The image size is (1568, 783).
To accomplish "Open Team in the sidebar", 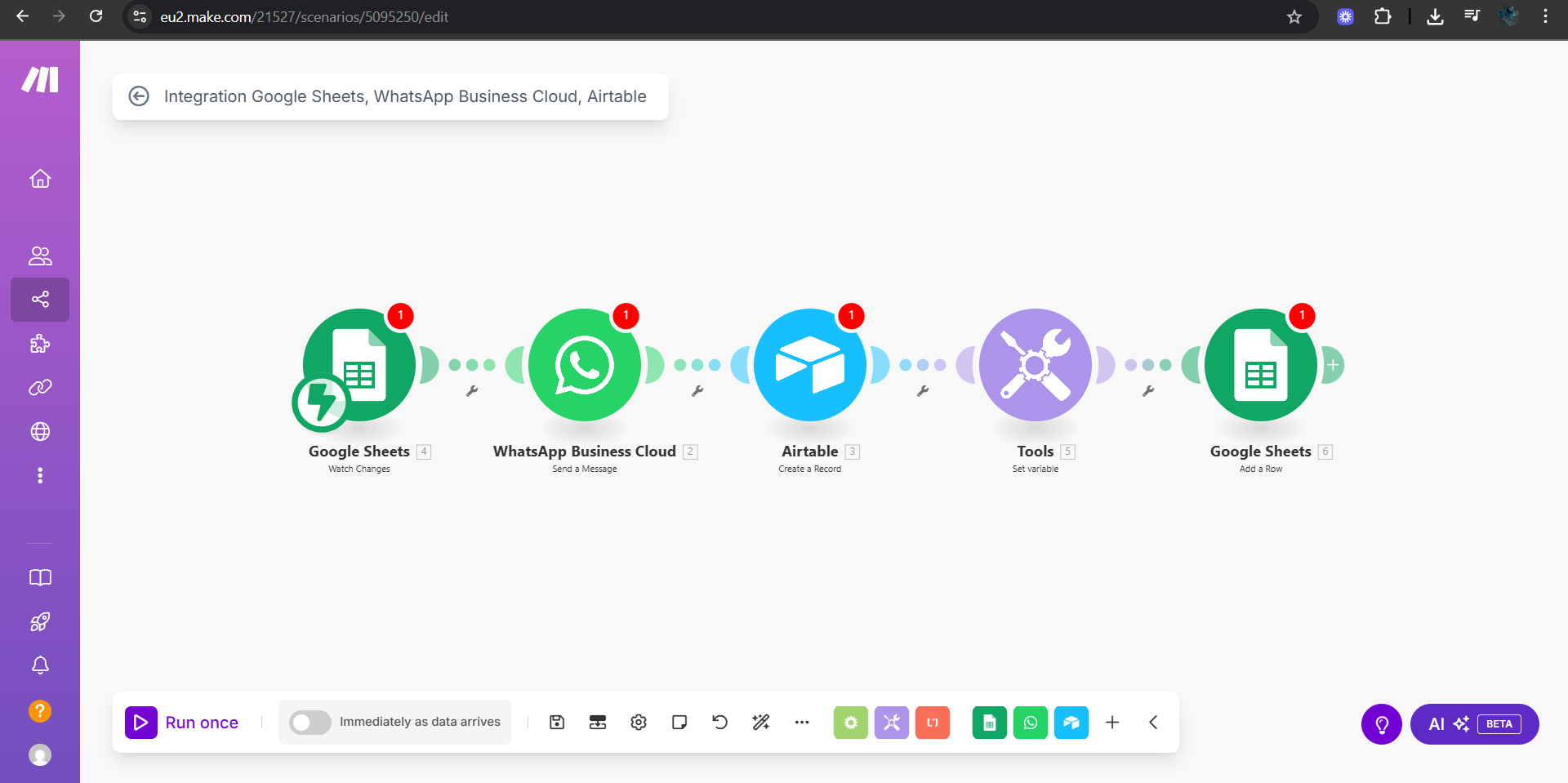I will click(40, 256).
